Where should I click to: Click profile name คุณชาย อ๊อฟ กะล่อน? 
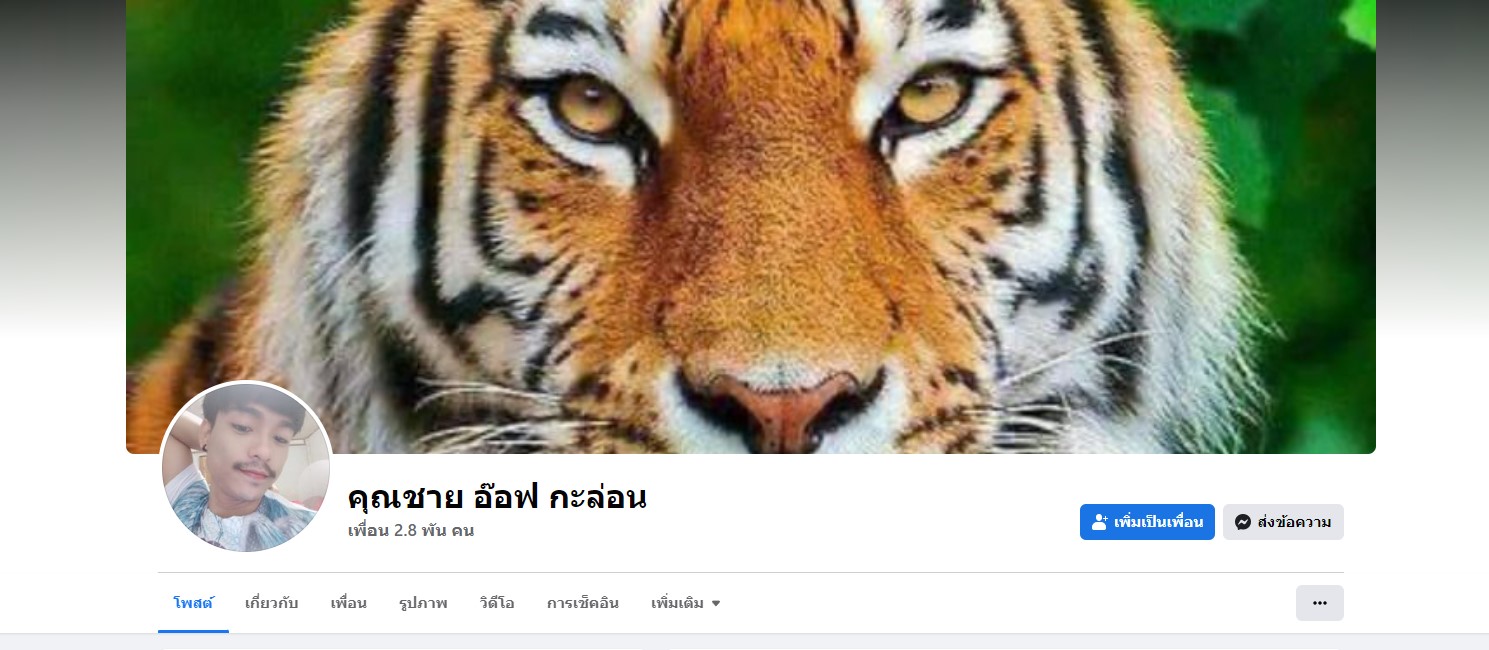tap(497, 496)
